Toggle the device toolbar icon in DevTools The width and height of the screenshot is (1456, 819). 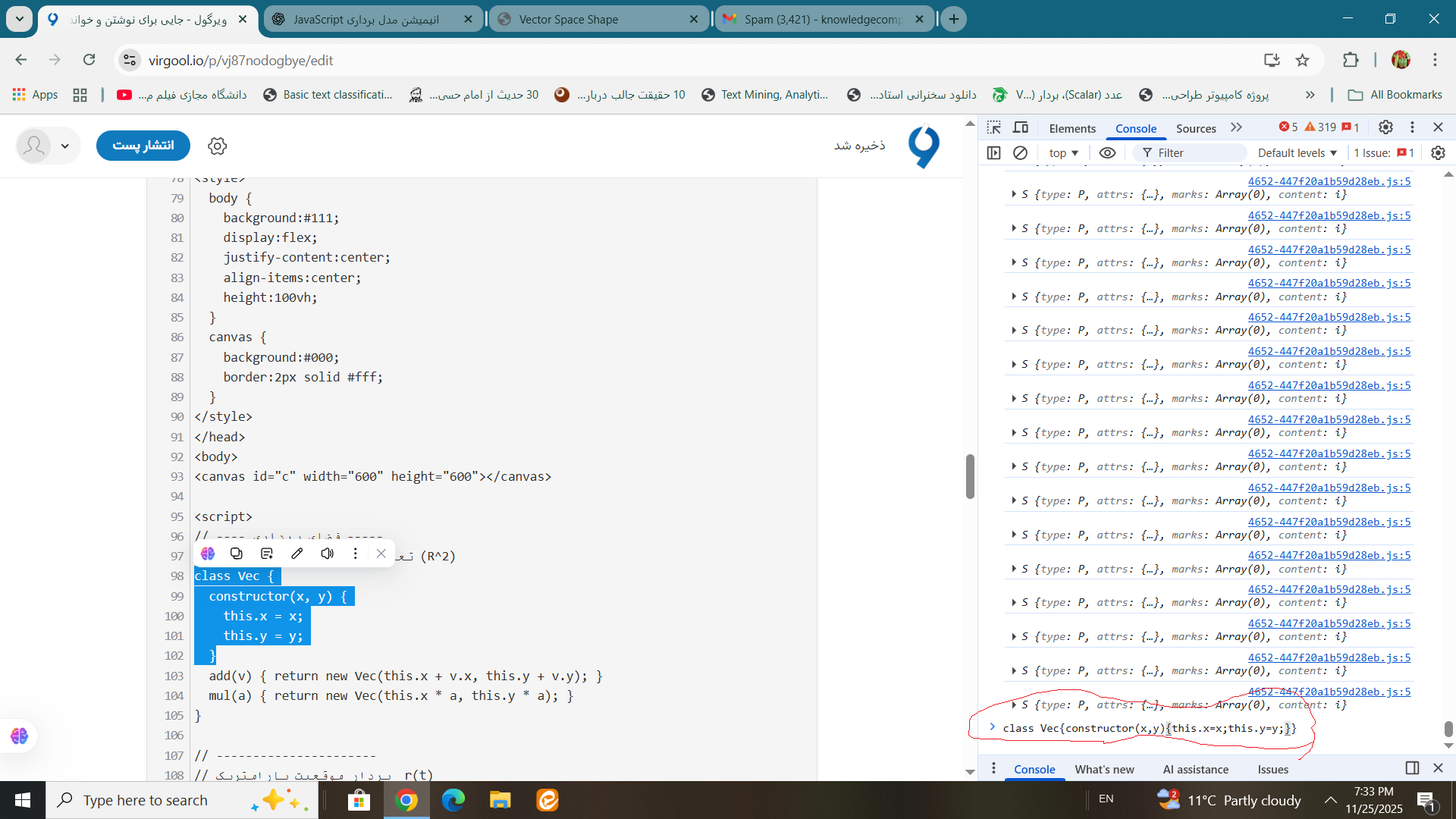(x=1021, y=127)
